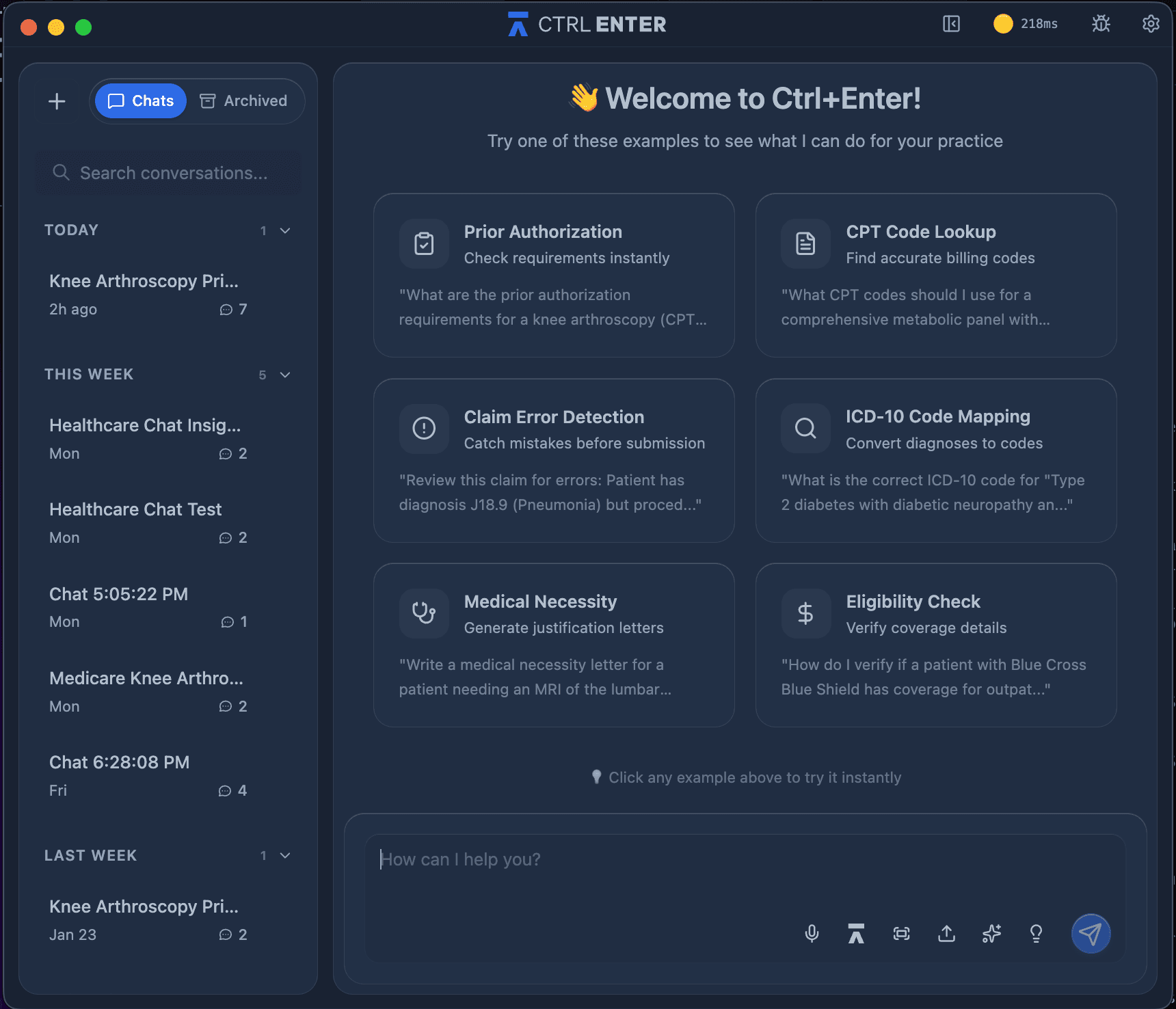The height and width of the screenshot is (1009, 1176).
Task: Collapse the TODAY conversations section
Action: click(x=285, y=230)
